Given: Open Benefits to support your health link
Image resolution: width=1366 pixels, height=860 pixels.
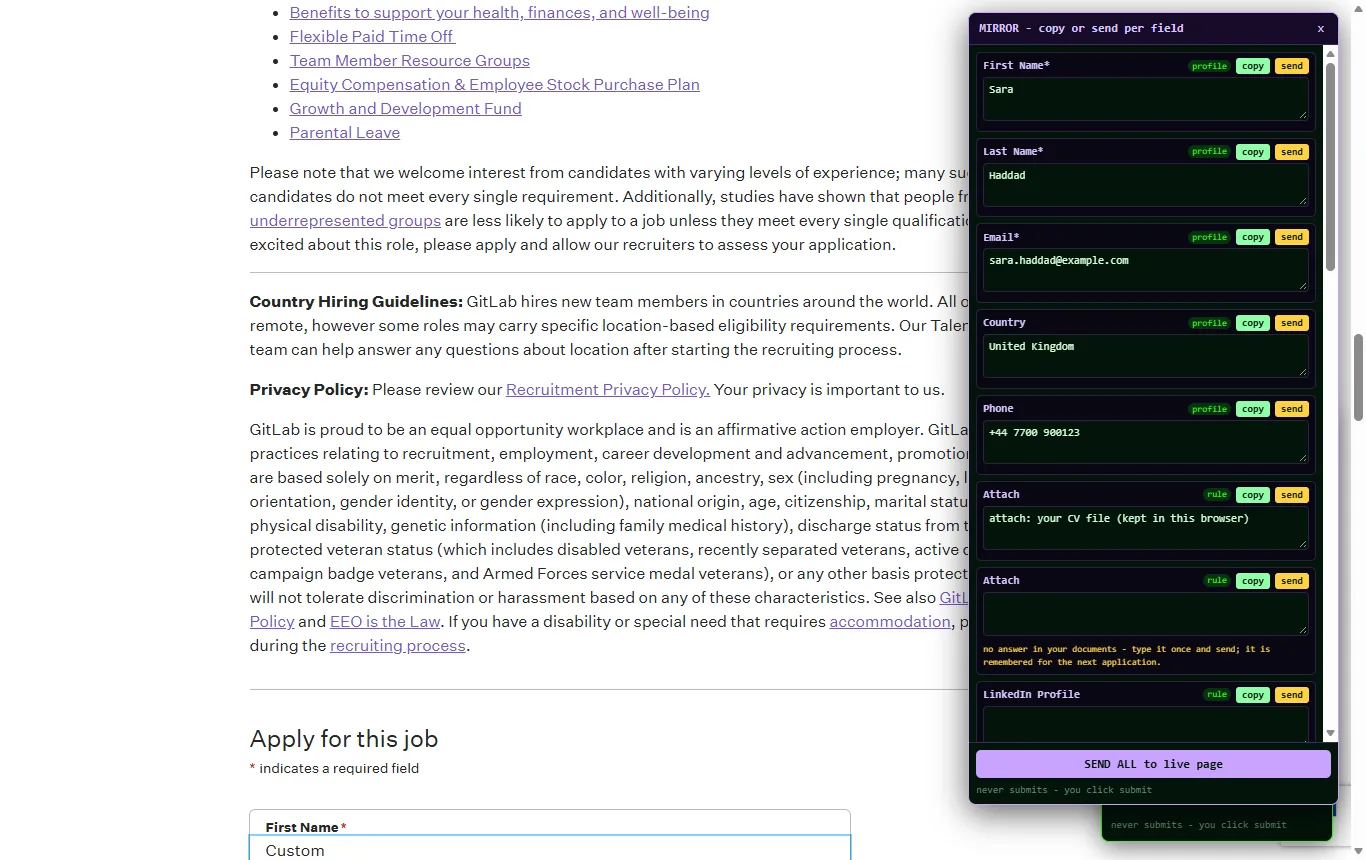Looking at the screenshot, I should (500, 13).
